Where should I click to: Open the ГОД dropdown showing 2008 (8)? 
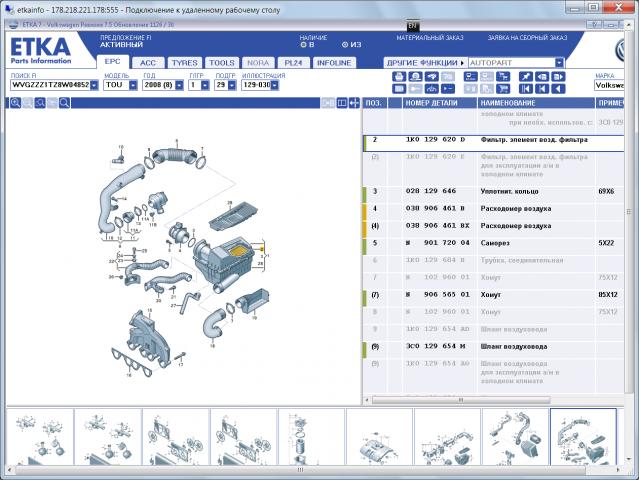[x=179, y=85]
